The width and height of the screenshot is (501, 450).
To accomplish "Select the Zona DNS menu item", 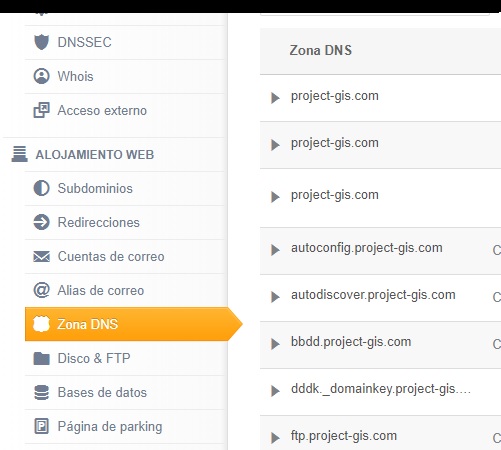I will (x=133, y=324).
